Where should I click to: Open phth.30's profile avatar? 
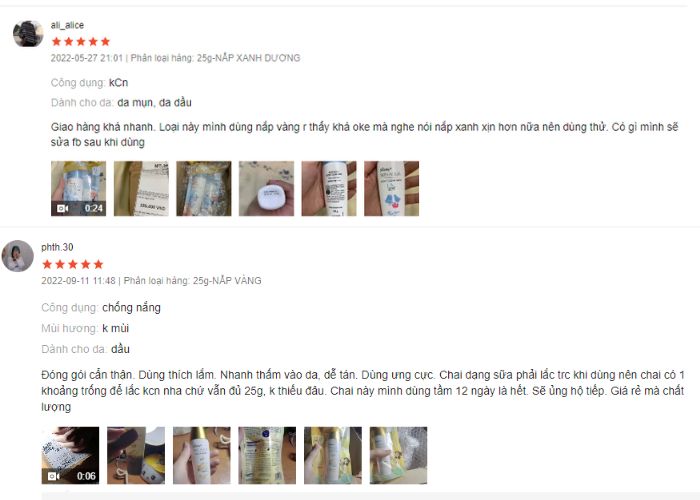pyautogui.click(x=17, y=256)
